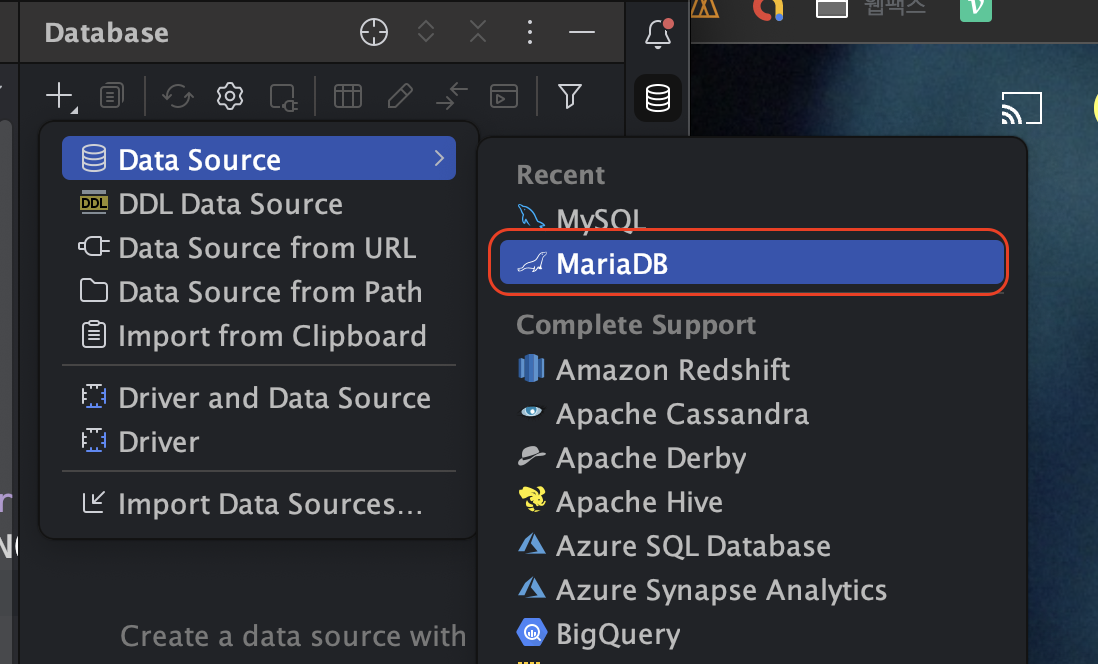Select Import from Clipboard

[x=259, y=336]
